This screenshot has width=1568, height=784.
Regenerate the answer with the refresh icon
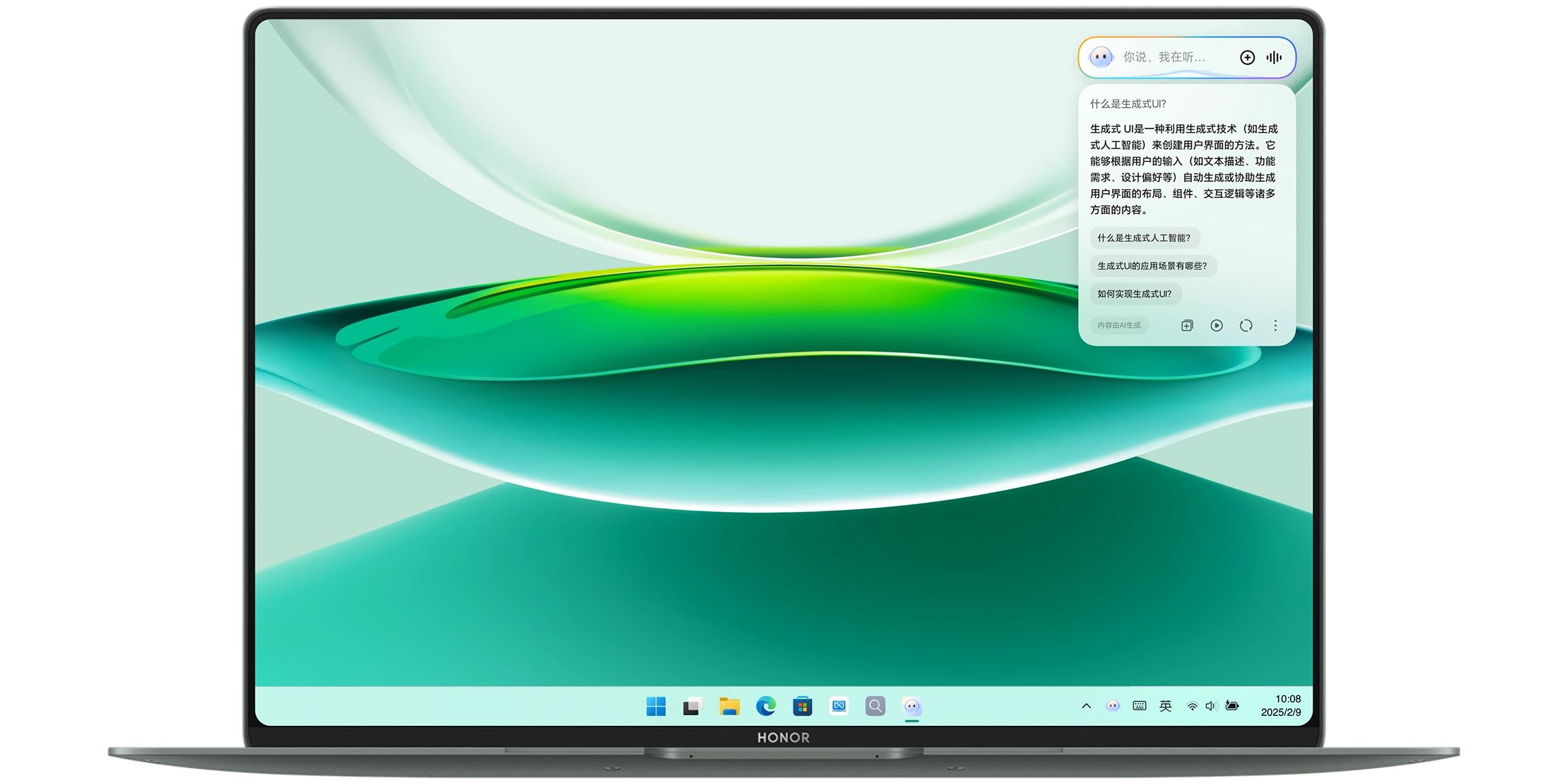click(x=1246, y=325)
